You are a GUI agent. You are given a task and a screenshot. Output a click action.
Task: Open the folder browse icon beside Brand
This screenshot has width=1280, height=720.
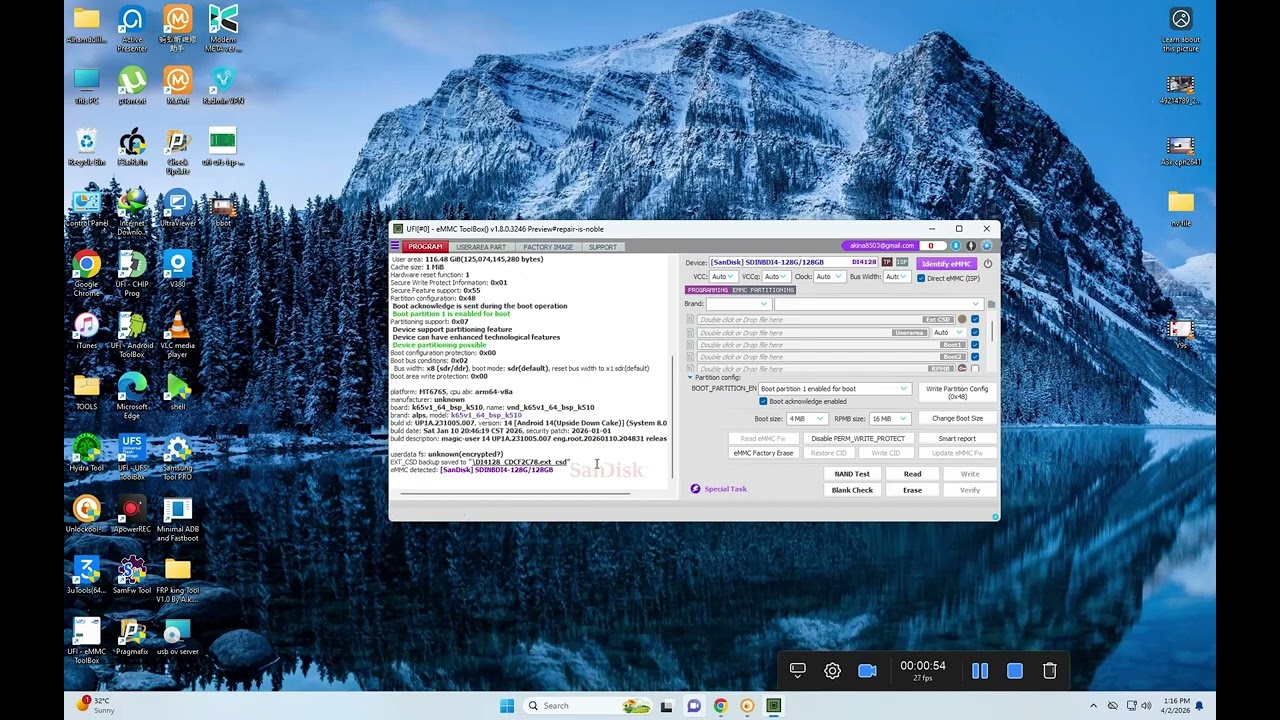pyautogui.click(x=991, y=304)
